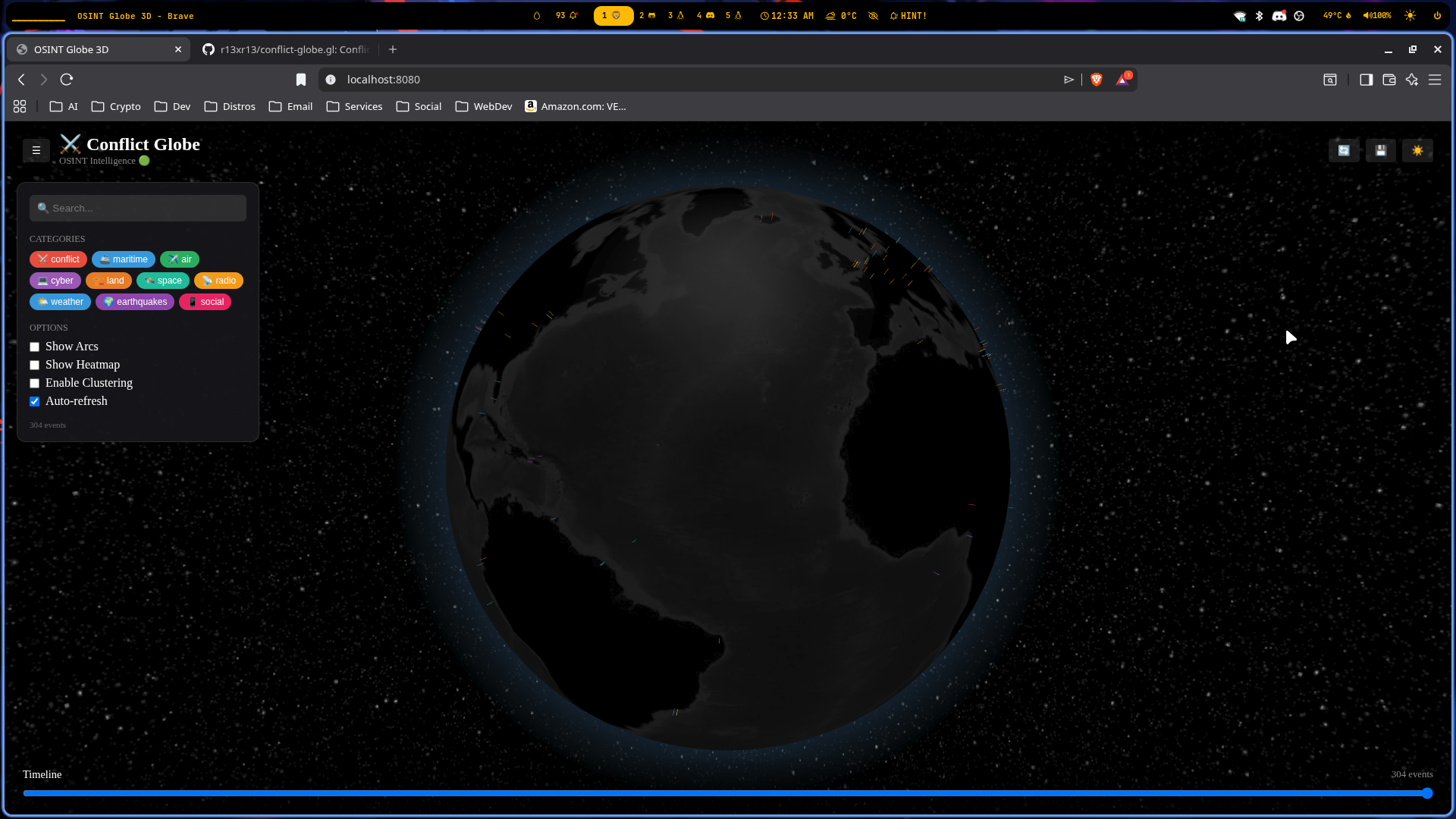
Task: Toggle the earthquakes category filter
Action: (x=134, y=302)
